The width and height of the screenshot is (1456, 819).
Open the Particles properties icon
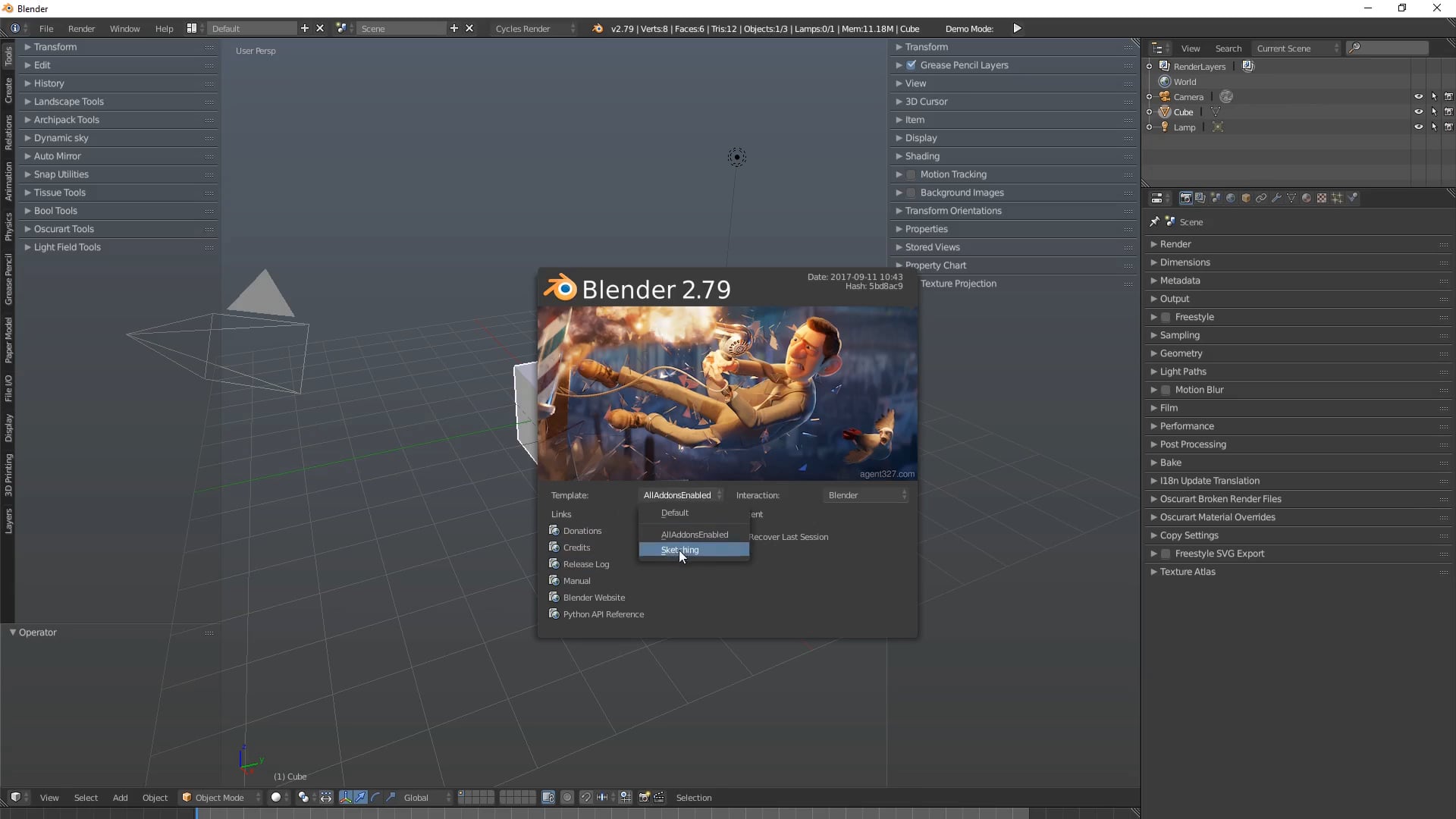1337,198
